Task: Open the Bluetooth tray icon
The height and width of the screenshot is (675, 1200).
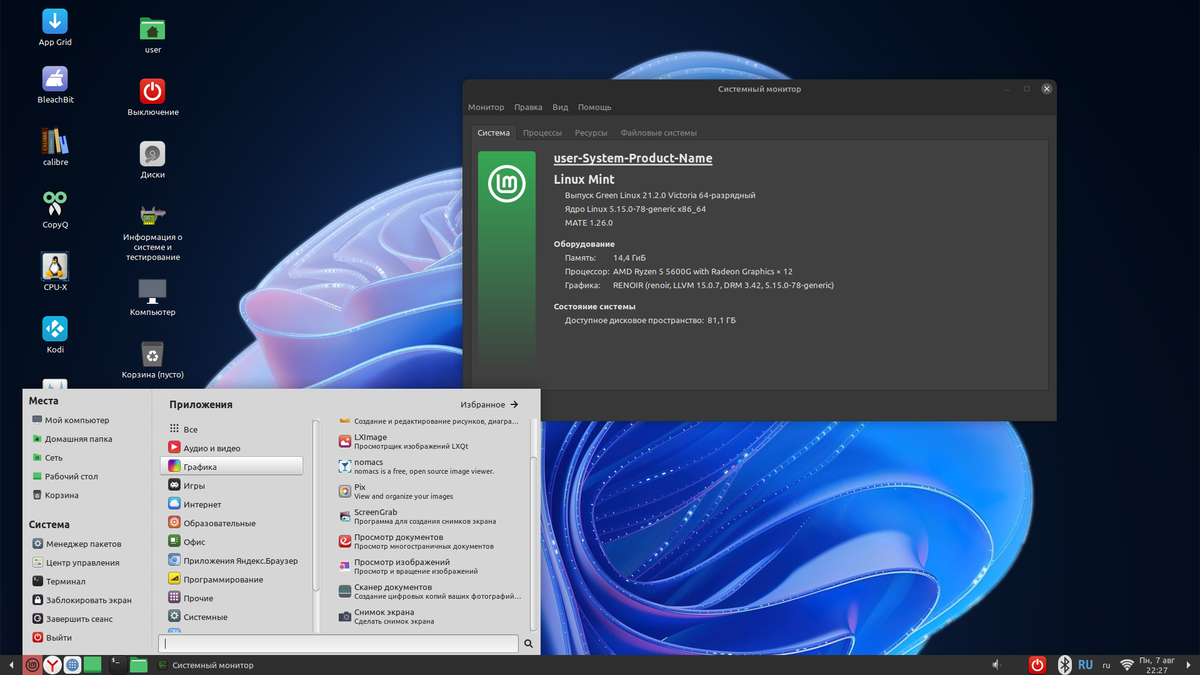Action: point(1065,664)
